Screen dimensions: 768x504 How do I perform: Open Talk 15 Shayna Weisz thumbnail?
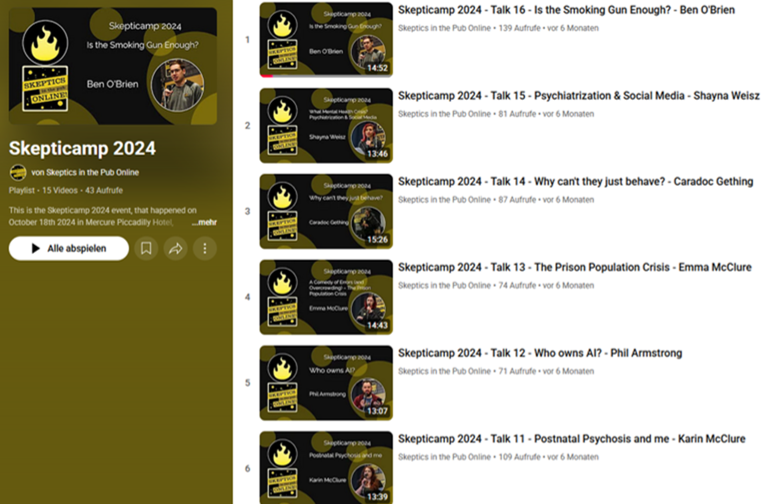pos(326,125)
